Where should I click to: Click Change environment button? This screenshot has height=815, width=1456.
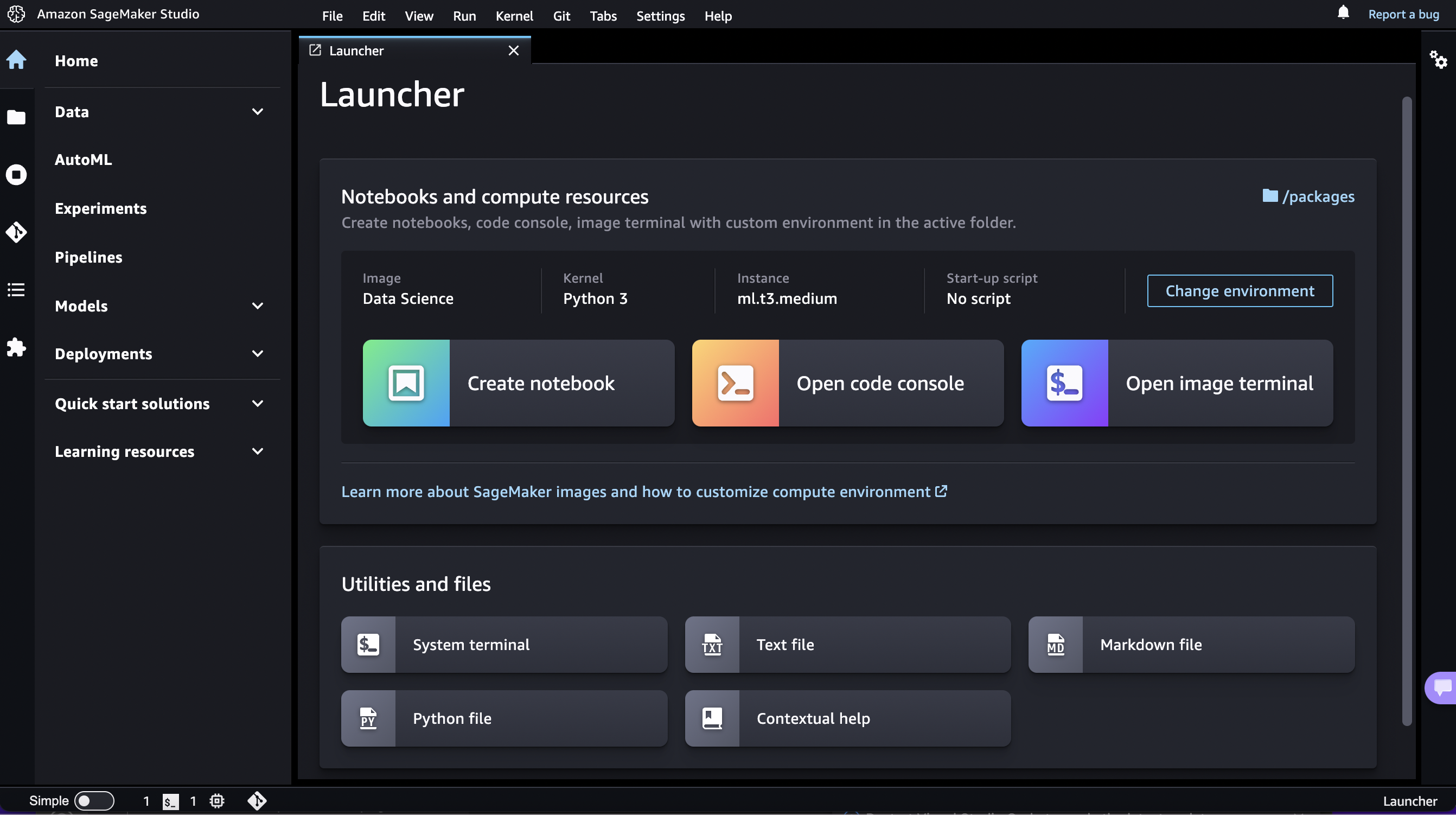click(1240, 290)
